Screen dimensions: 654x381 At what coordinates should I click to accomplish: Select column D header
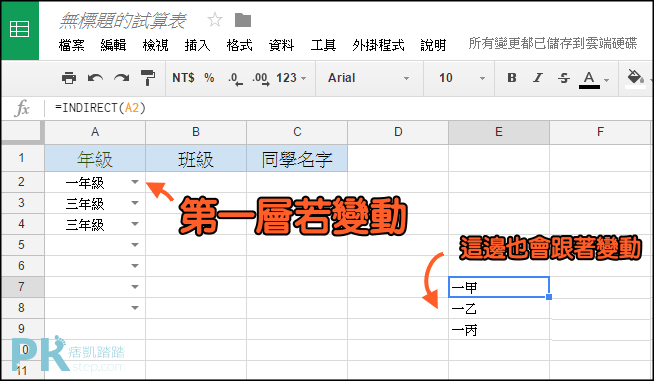[x=398, y=132]
